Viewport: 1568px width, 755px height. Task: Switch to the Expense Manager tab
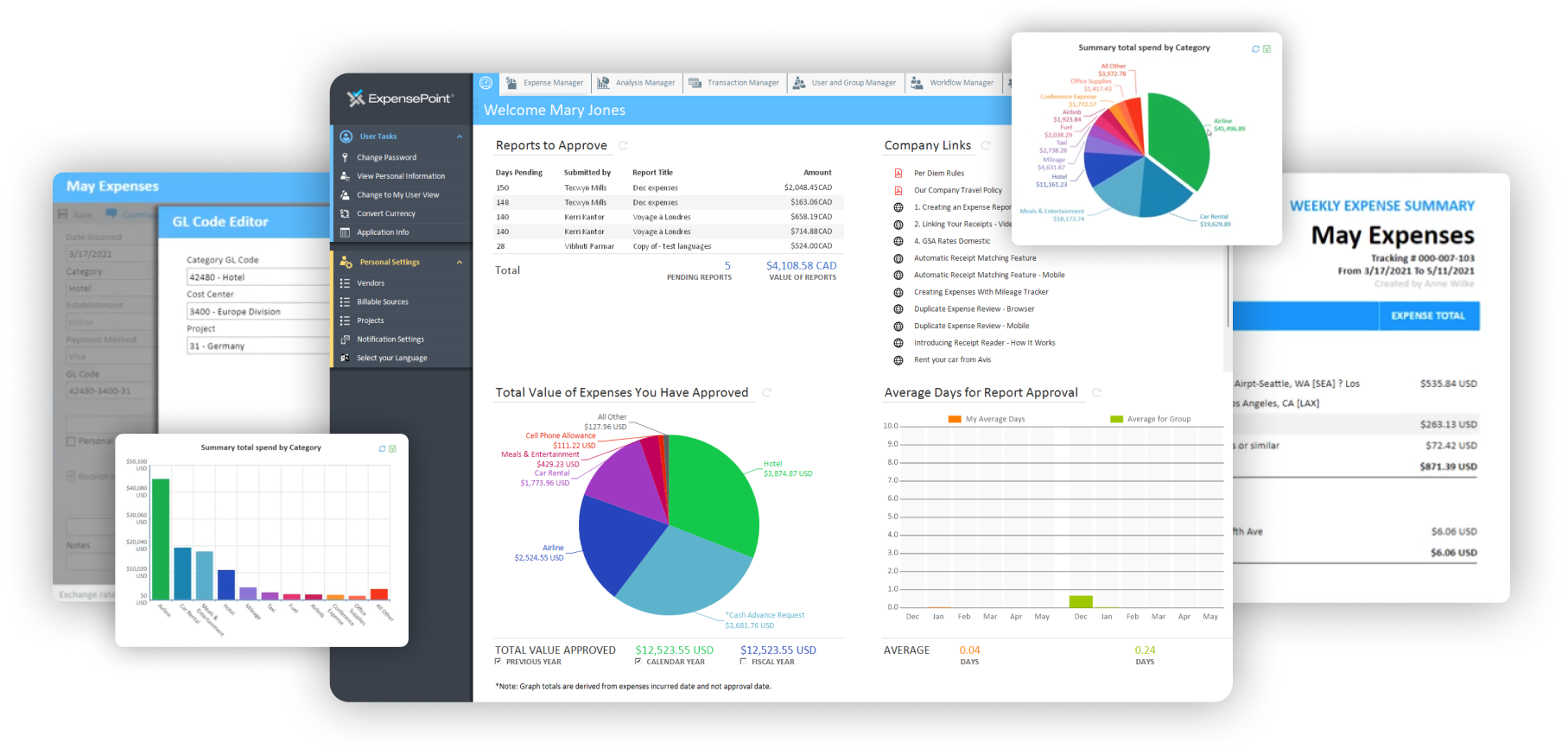click(x=545, y=83)
